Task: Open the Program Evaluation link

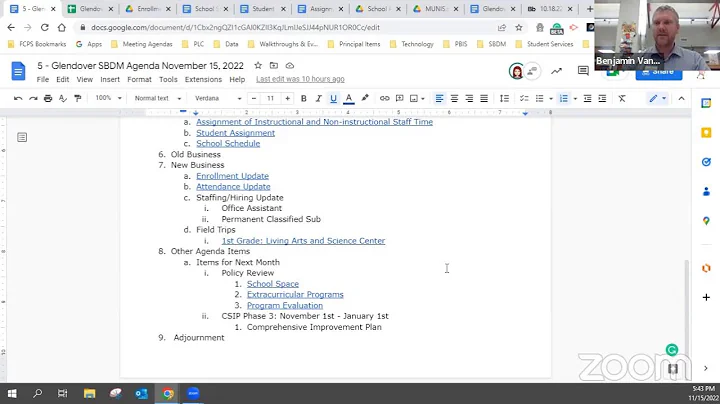Action: pos(285,305)
